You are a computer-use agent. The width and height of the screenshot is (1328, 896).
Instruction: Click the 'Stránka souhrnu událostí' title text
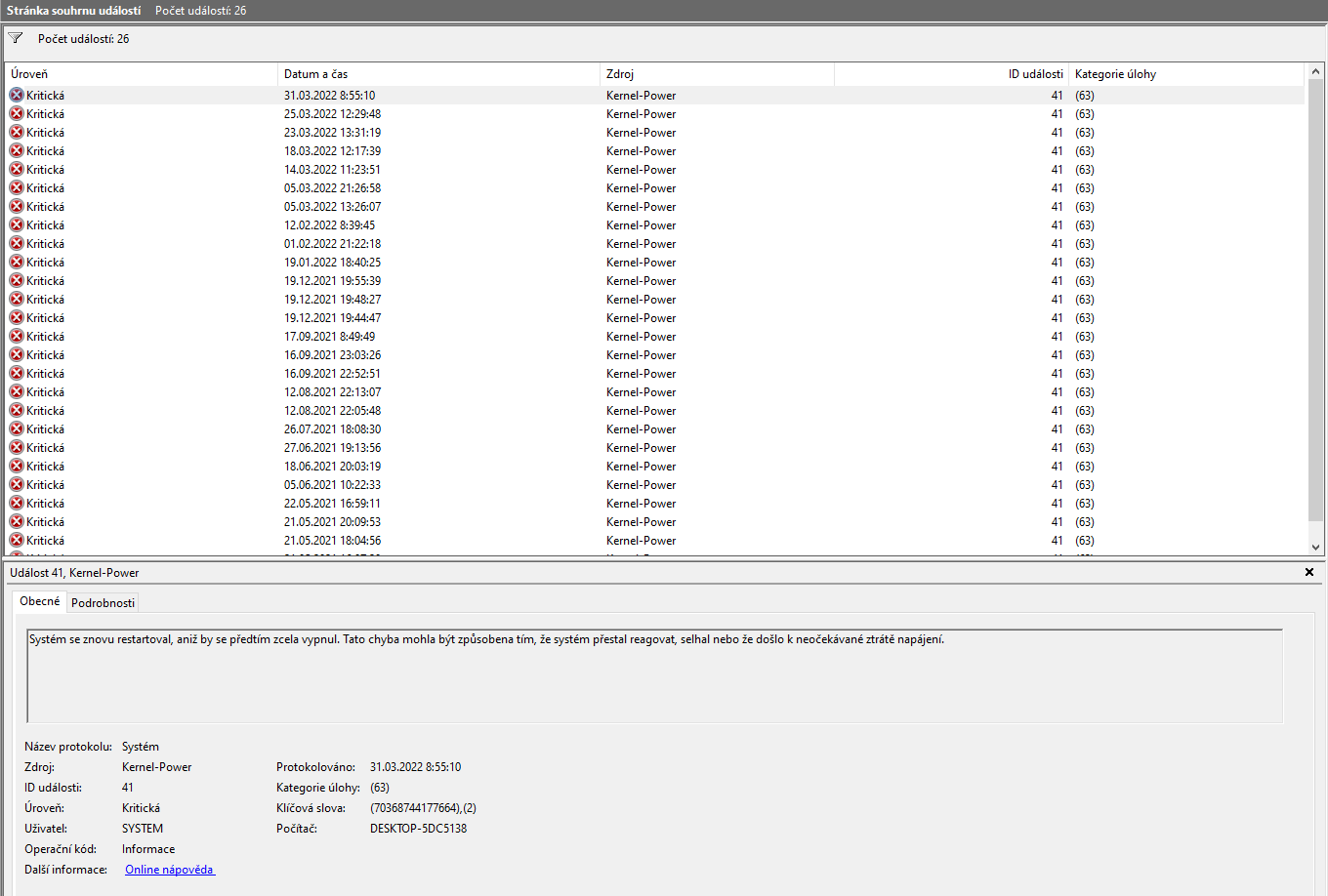[73, 11]
